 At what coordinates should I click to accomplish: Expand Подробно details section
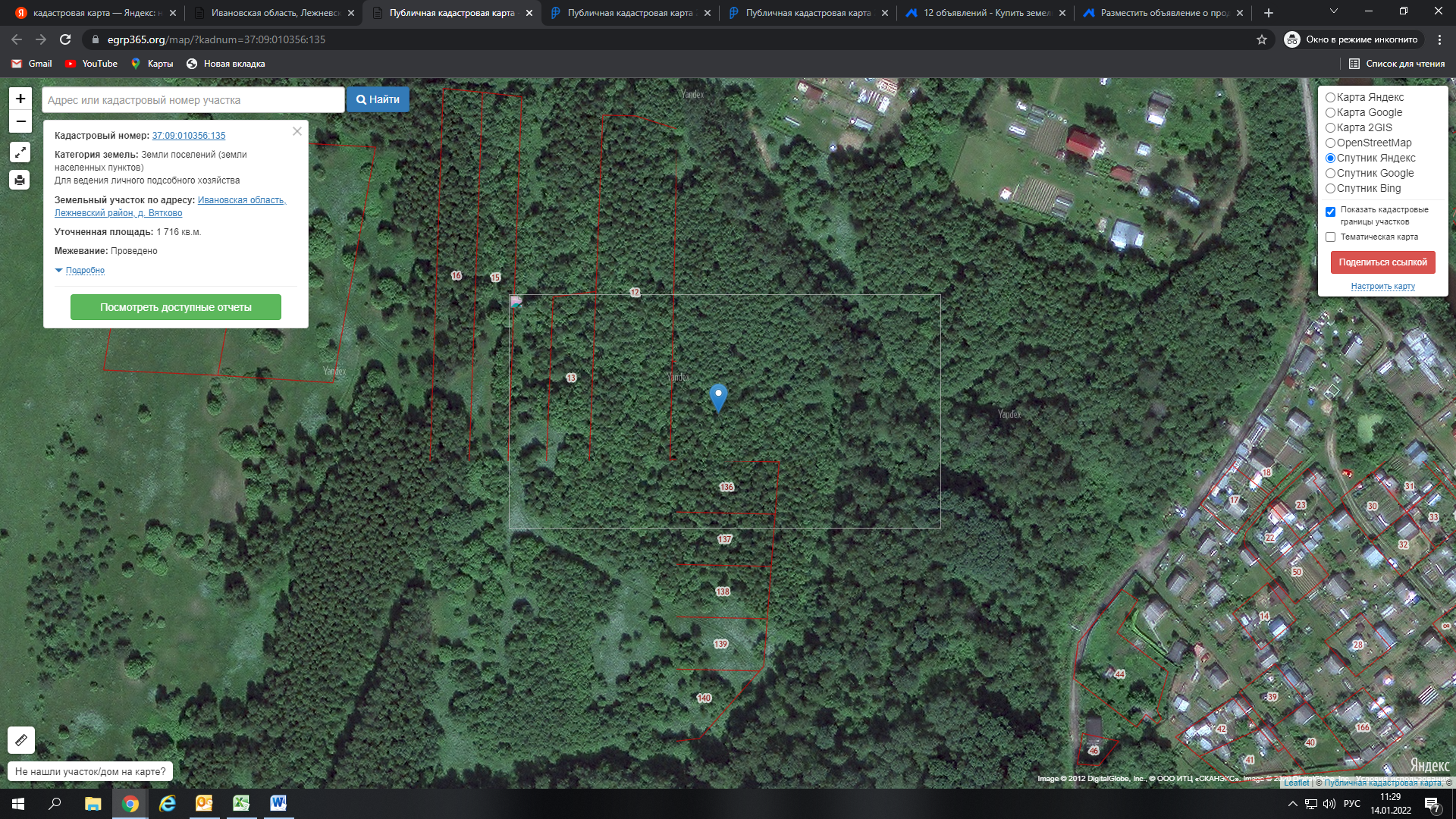[x=84, y=271]
